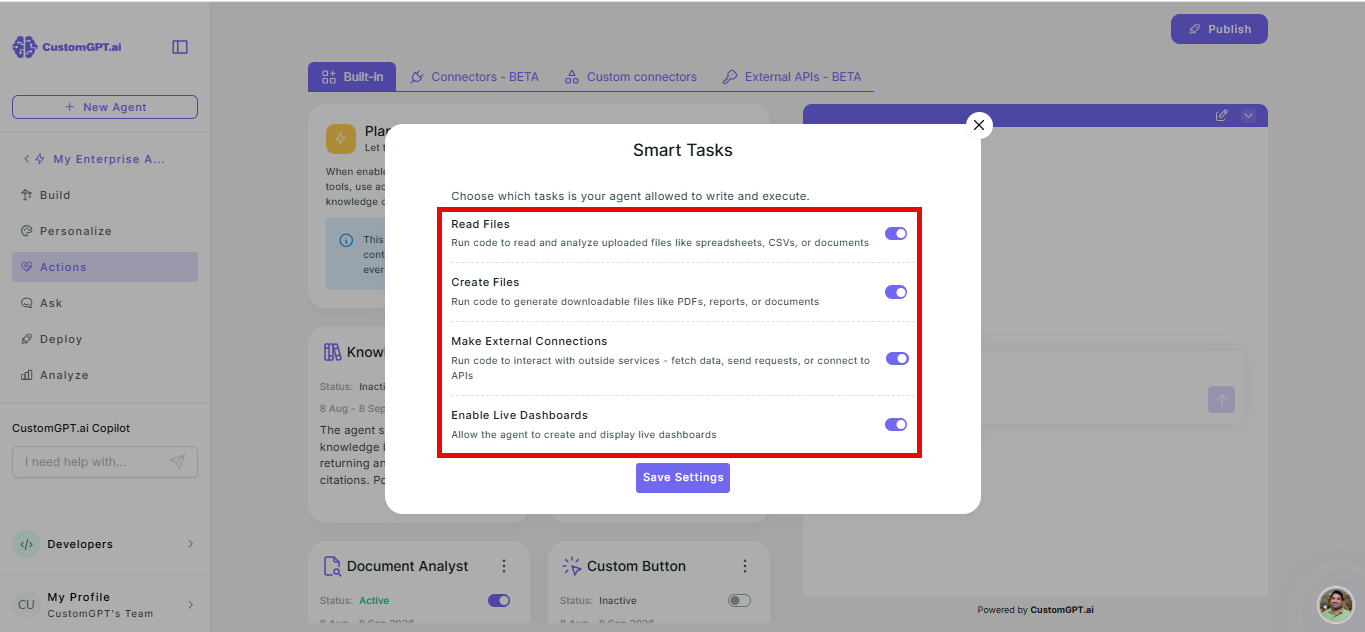Open Document Analyst three-dot menu

pyautogui.click(x=504, y=566)
